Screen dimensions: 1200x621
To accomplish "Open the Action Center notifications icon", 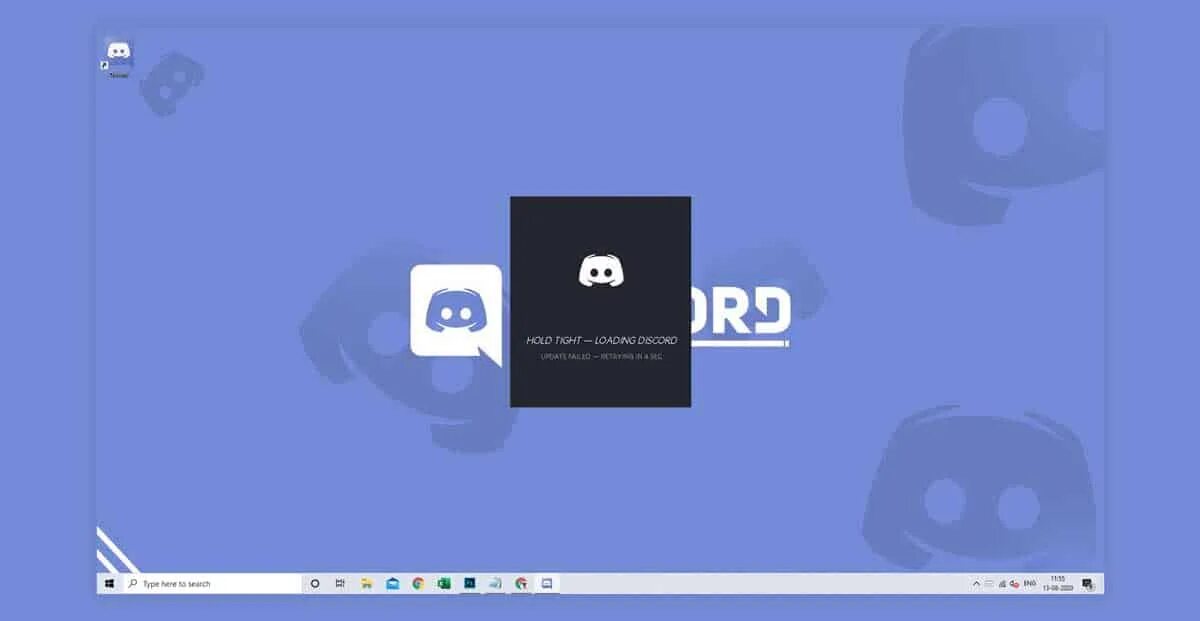I will [x=1088, y=584].
